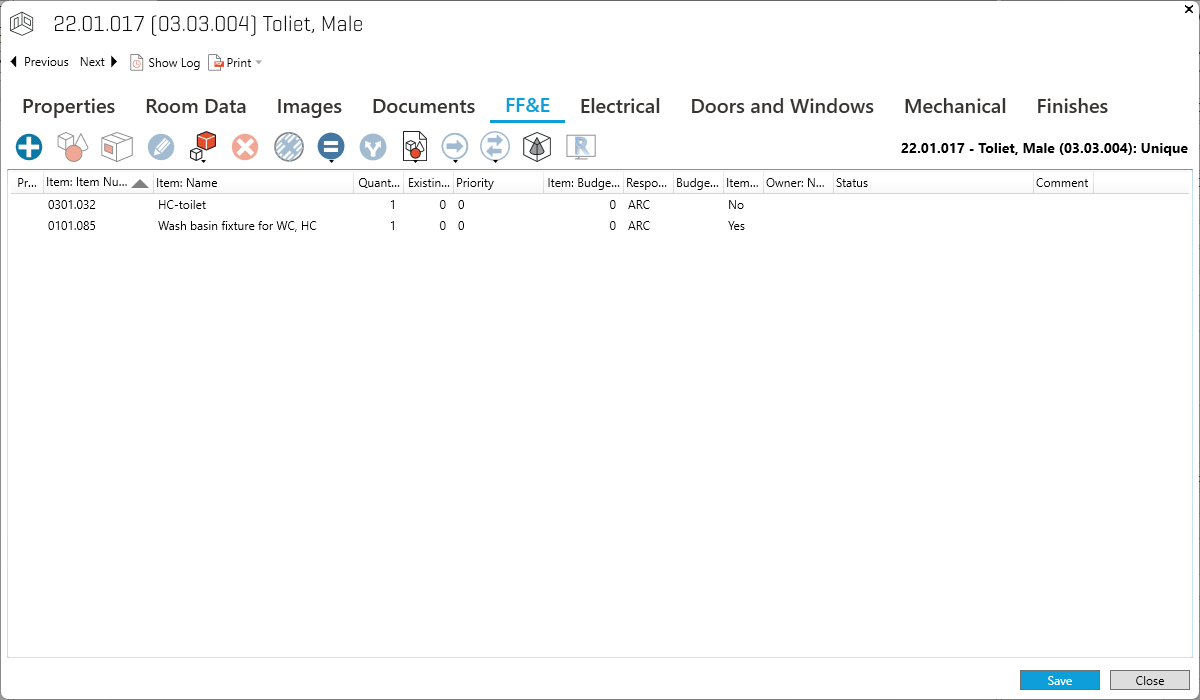Click the Revit monitor icon
The height and width of the screenshot is (700, 1200).
tap(581, 147)
